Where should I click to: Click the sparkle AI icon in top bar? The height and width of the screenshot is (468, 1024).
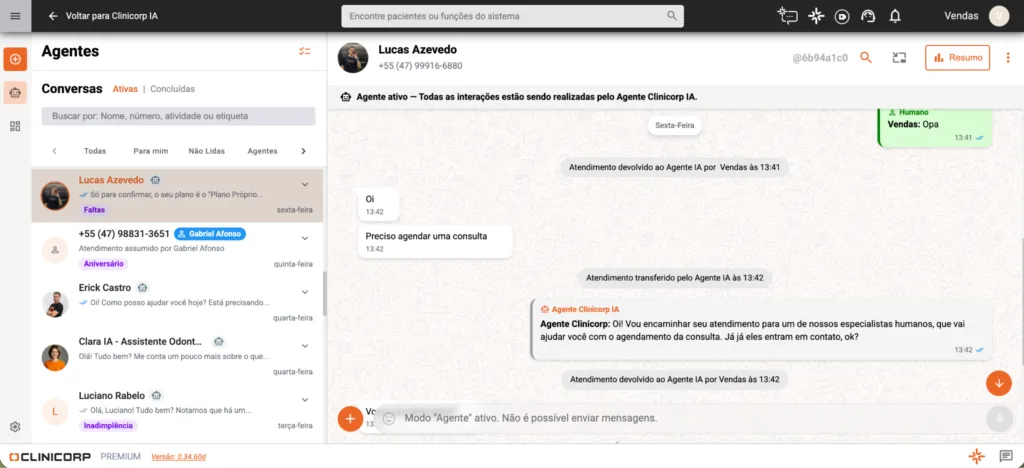tap(816, 16)
